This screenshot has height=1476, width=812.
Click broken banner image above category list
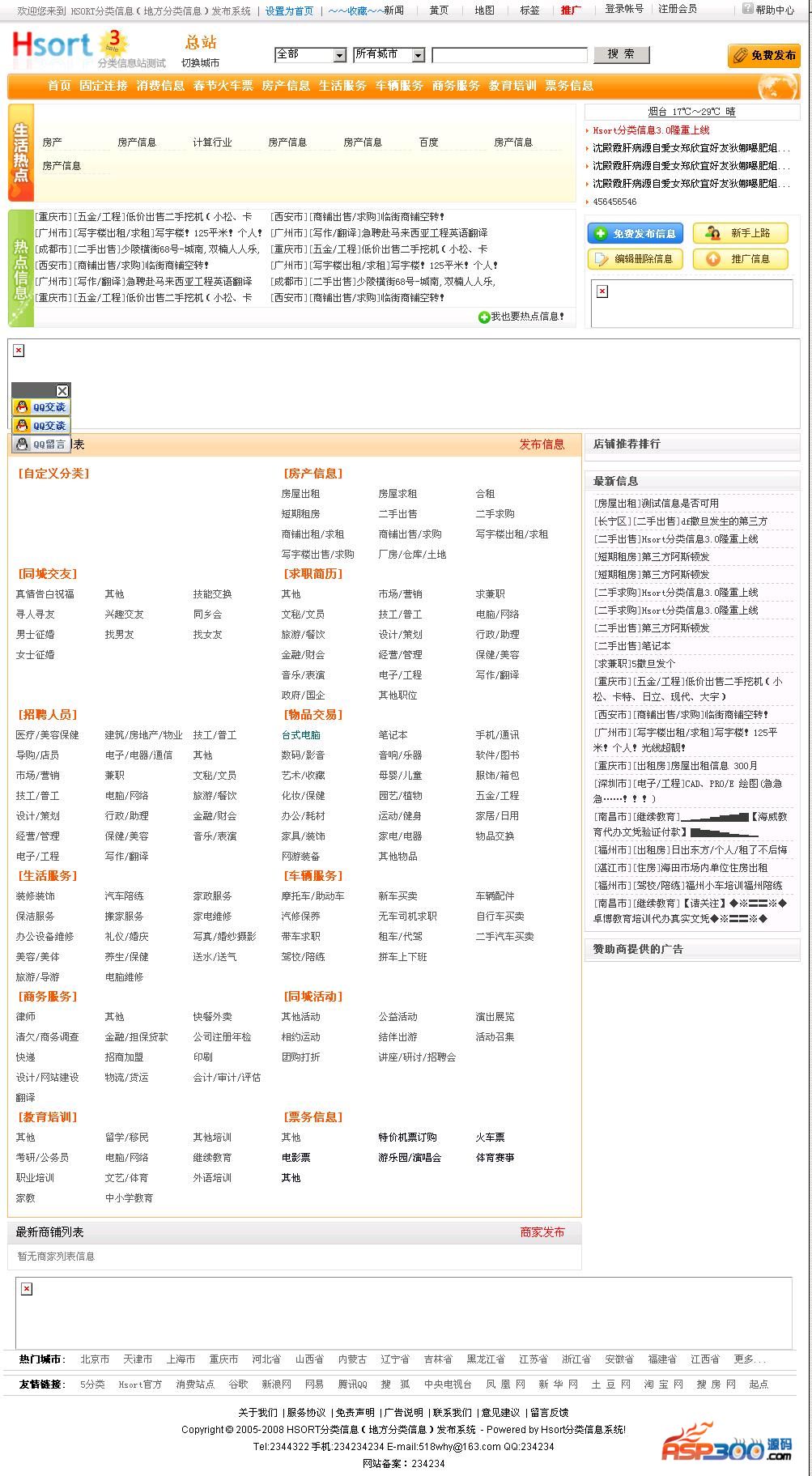tap(19, 351)
